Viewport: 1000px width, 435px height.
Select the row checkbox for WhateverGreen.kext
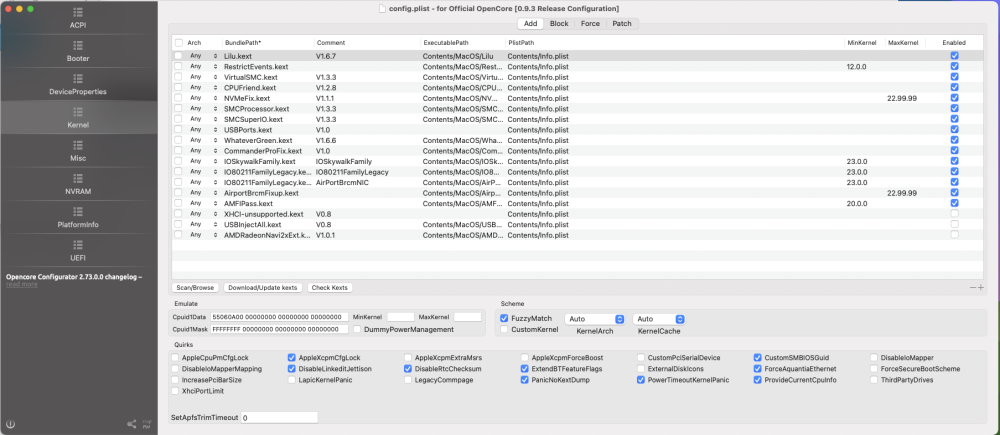[179, 140]
